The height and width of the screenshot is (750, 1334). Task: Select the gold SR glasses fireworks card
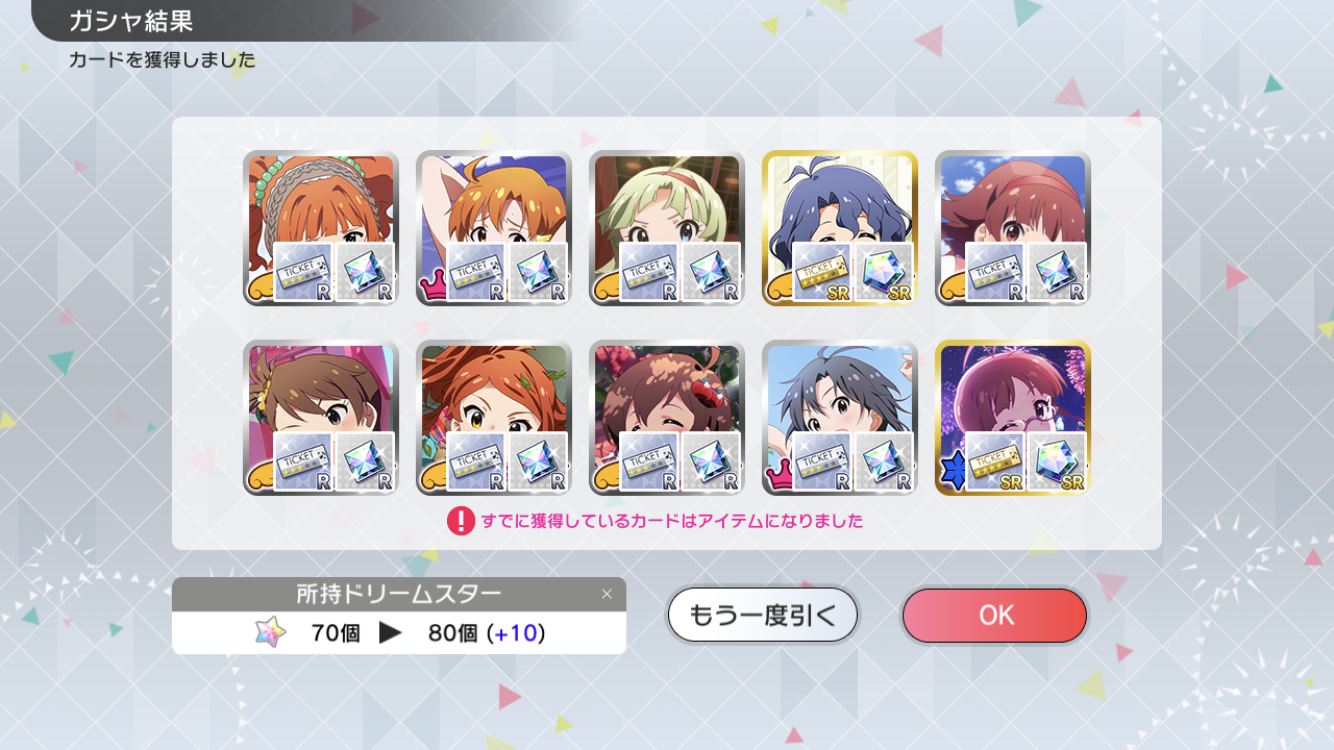tap(1012, 418)
